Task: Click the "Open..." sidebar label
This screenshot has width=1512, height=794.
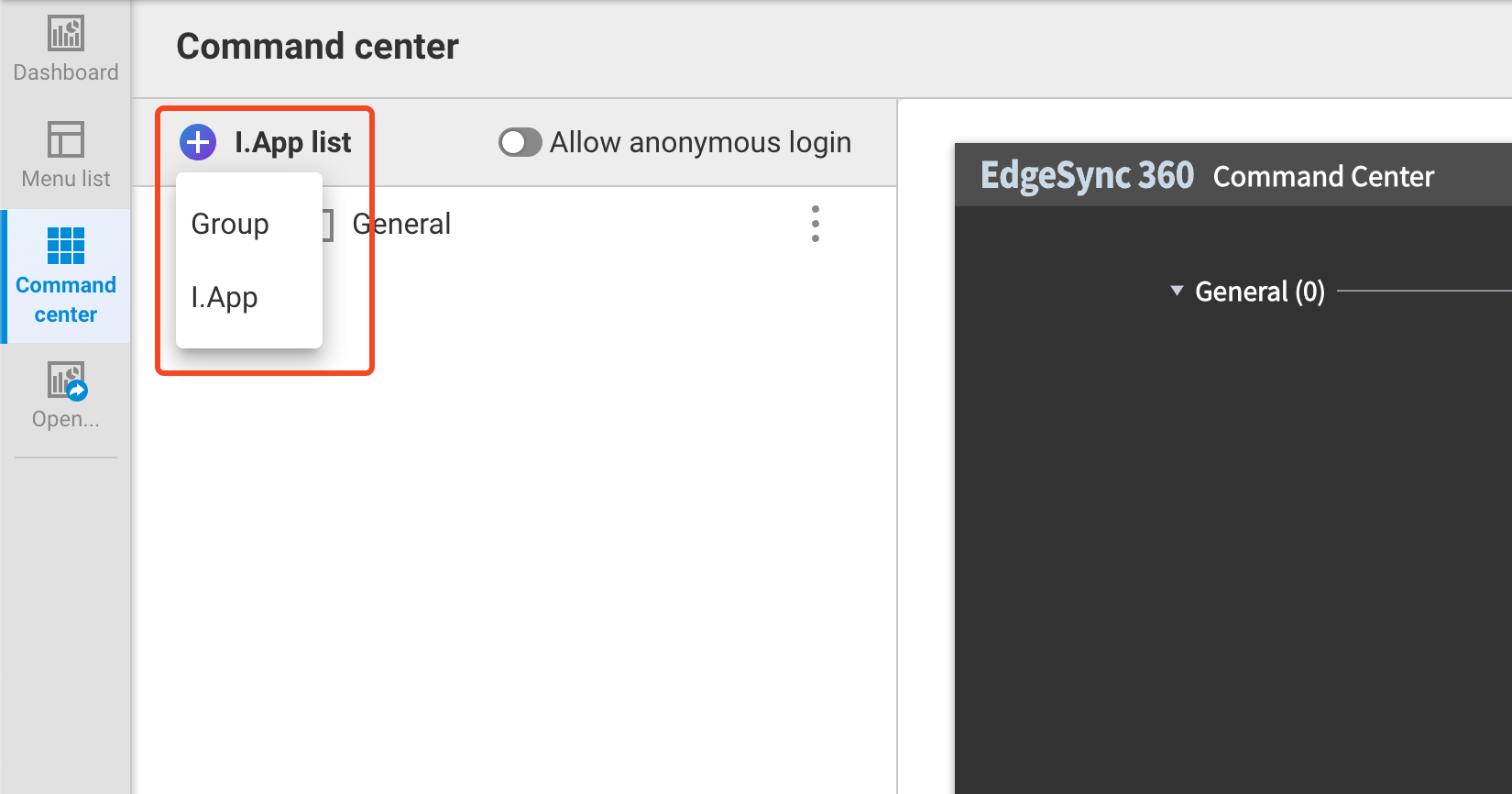Action: point(66,419)
